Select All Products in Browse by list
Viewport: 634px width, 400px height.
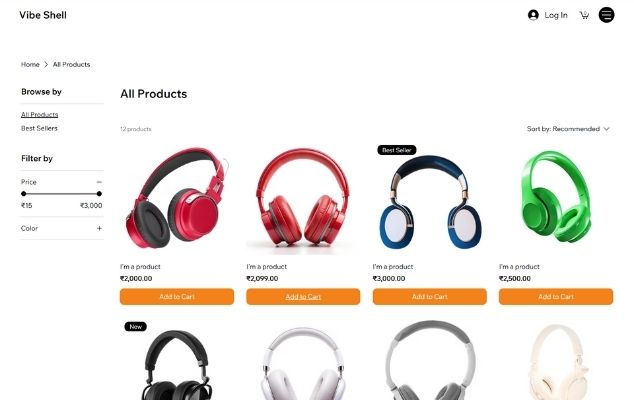tap(39, 114)
